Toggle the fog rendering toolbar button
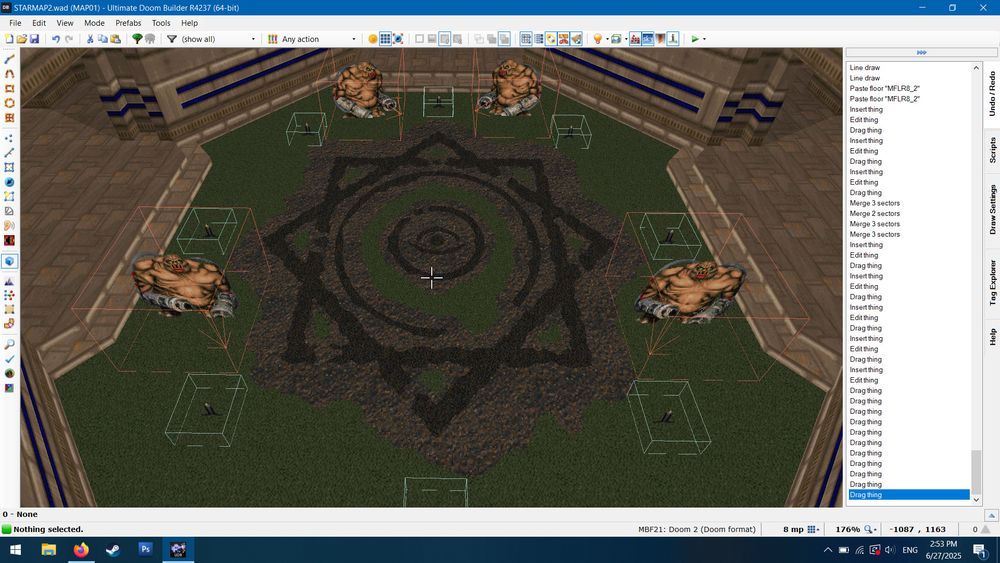This screenshot has height=563, width=1000. pyautogui.click(x=661, y=39)
